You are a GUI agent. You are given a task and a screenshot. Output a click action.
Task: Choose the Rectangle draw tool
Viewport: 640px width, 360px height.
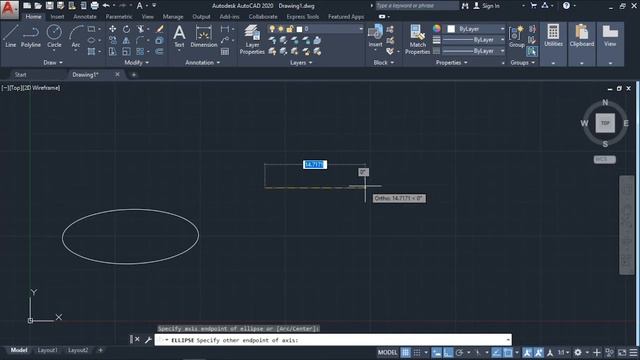pyautogui.click(x=91, y=29)
